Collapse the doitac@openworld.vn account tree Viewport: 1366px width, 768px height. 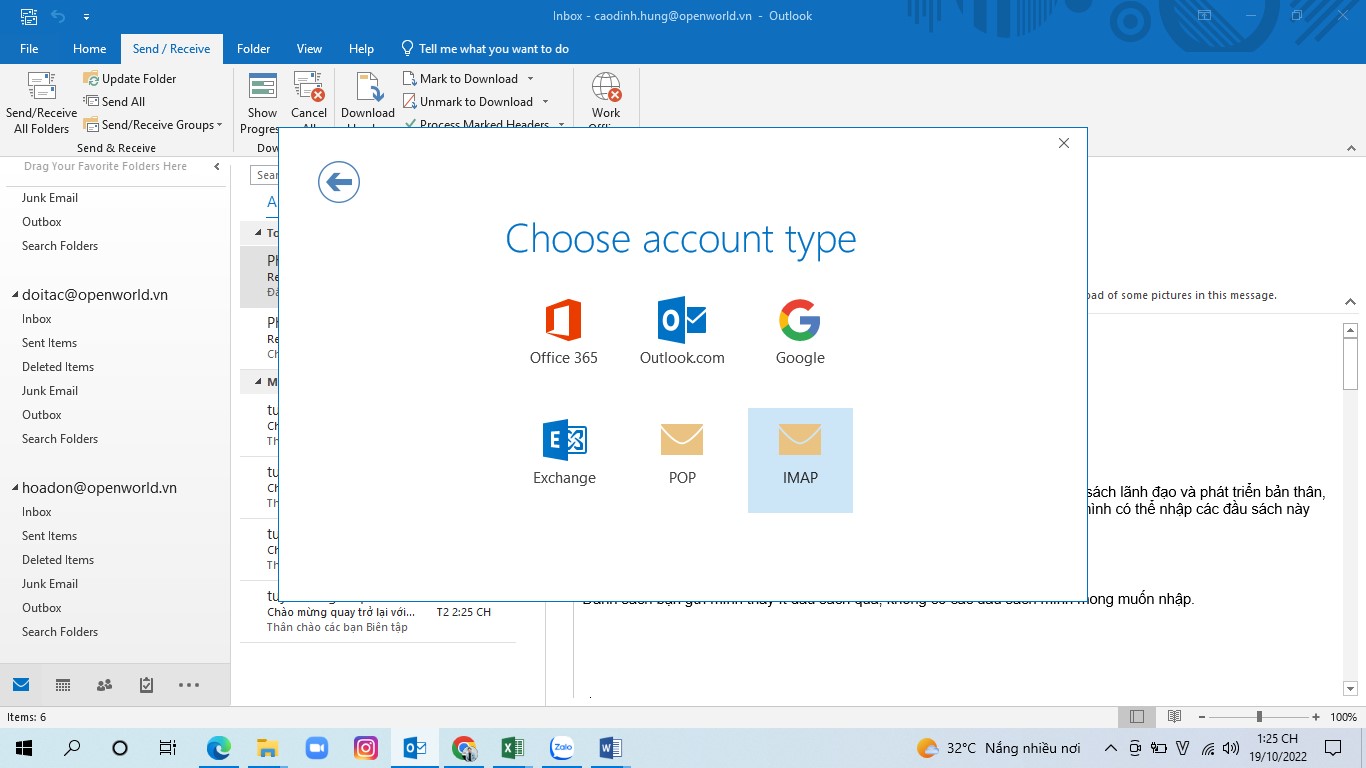(x=15, y=295)
